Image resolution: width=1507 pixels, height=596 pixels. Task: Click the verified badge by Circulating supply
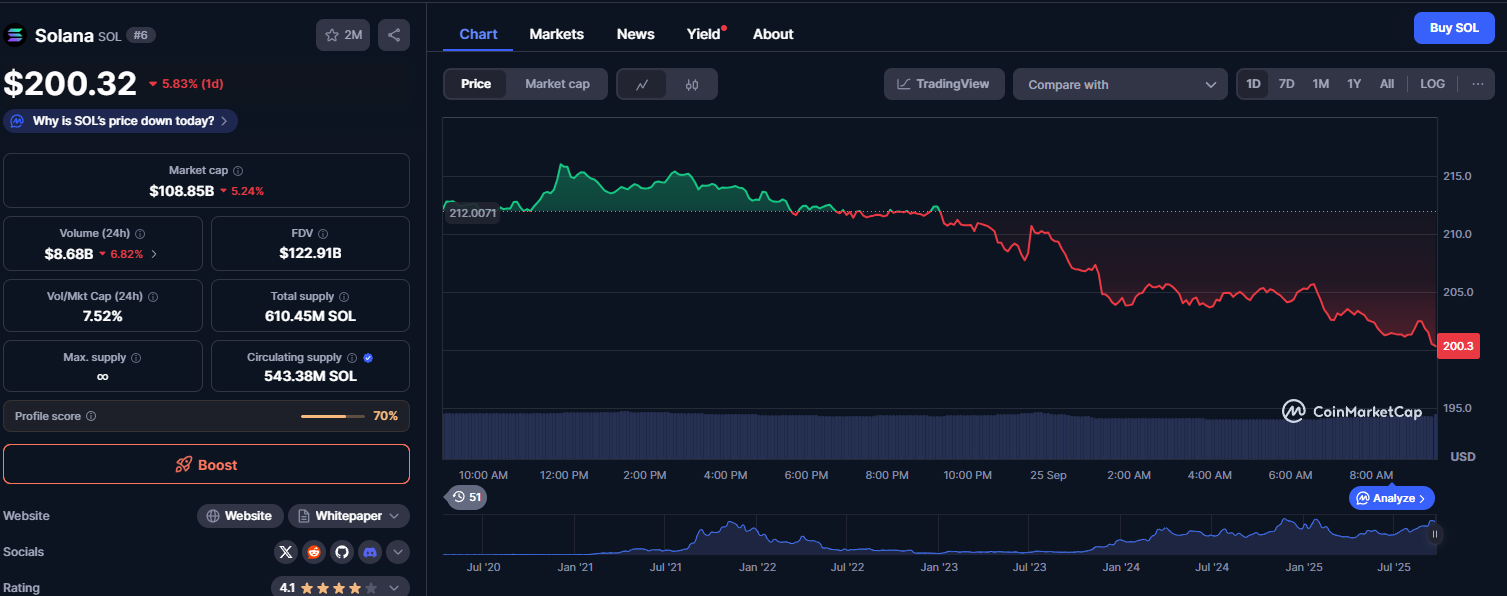coord(368,358)
